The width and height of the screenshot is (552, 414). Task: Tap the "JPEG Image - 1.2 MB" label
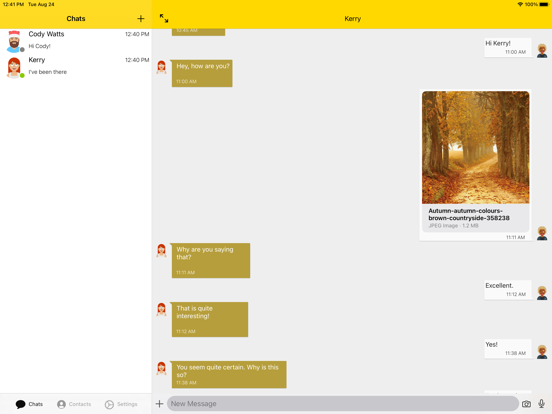(453, 226)
